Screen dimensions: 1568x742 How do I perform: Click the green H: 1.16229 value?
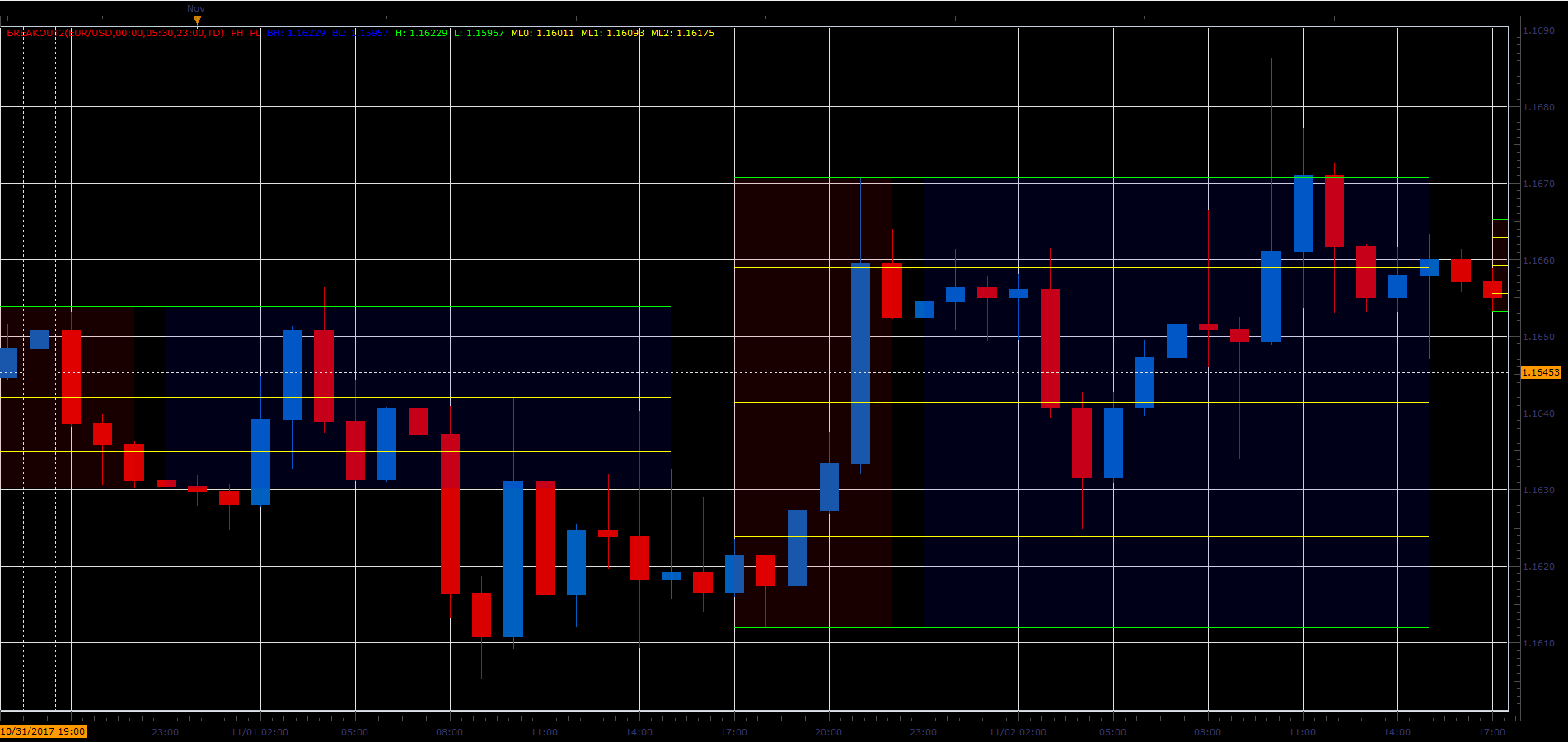pos(421,33)
